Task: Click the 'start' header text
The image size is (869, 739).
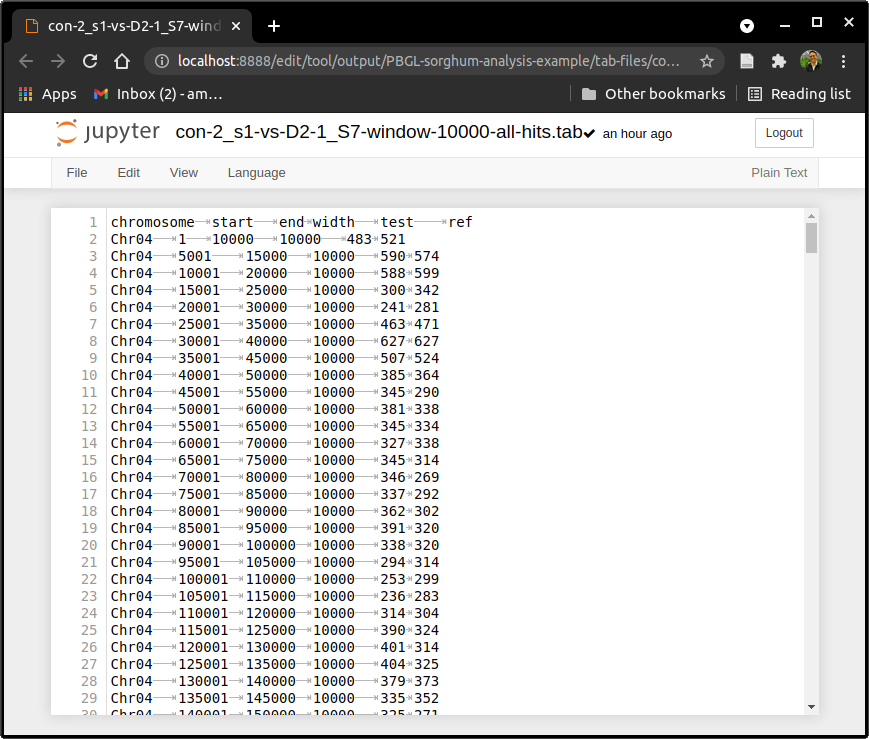Action: (x=233, y=222)
